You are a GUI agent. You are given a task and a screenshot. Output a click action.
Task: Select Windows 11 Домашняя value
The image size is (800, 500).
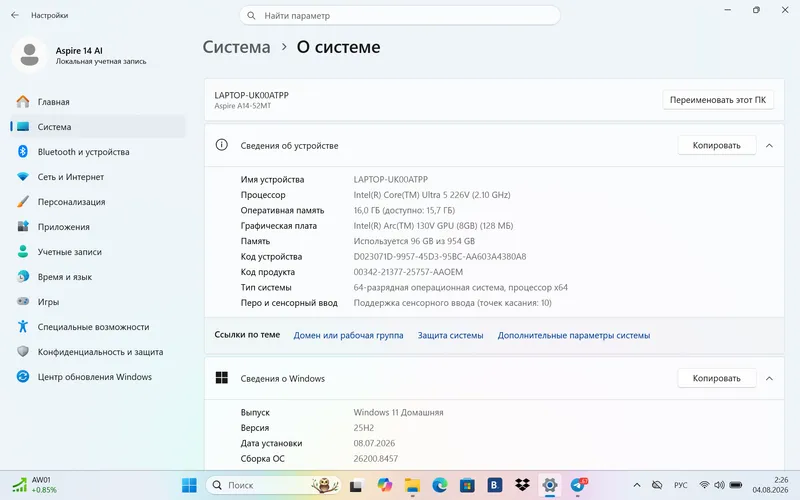[398, 412]
